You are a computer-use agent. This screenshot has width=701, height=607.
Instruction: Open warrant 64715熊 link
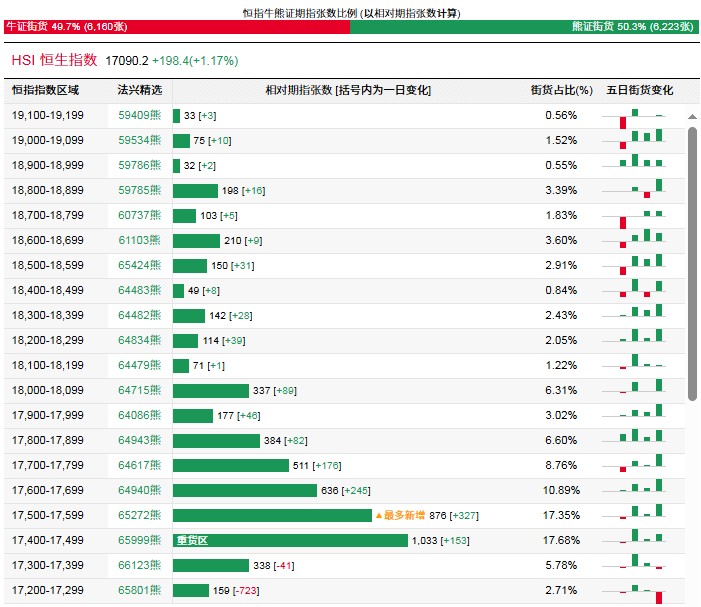[139, 390]
